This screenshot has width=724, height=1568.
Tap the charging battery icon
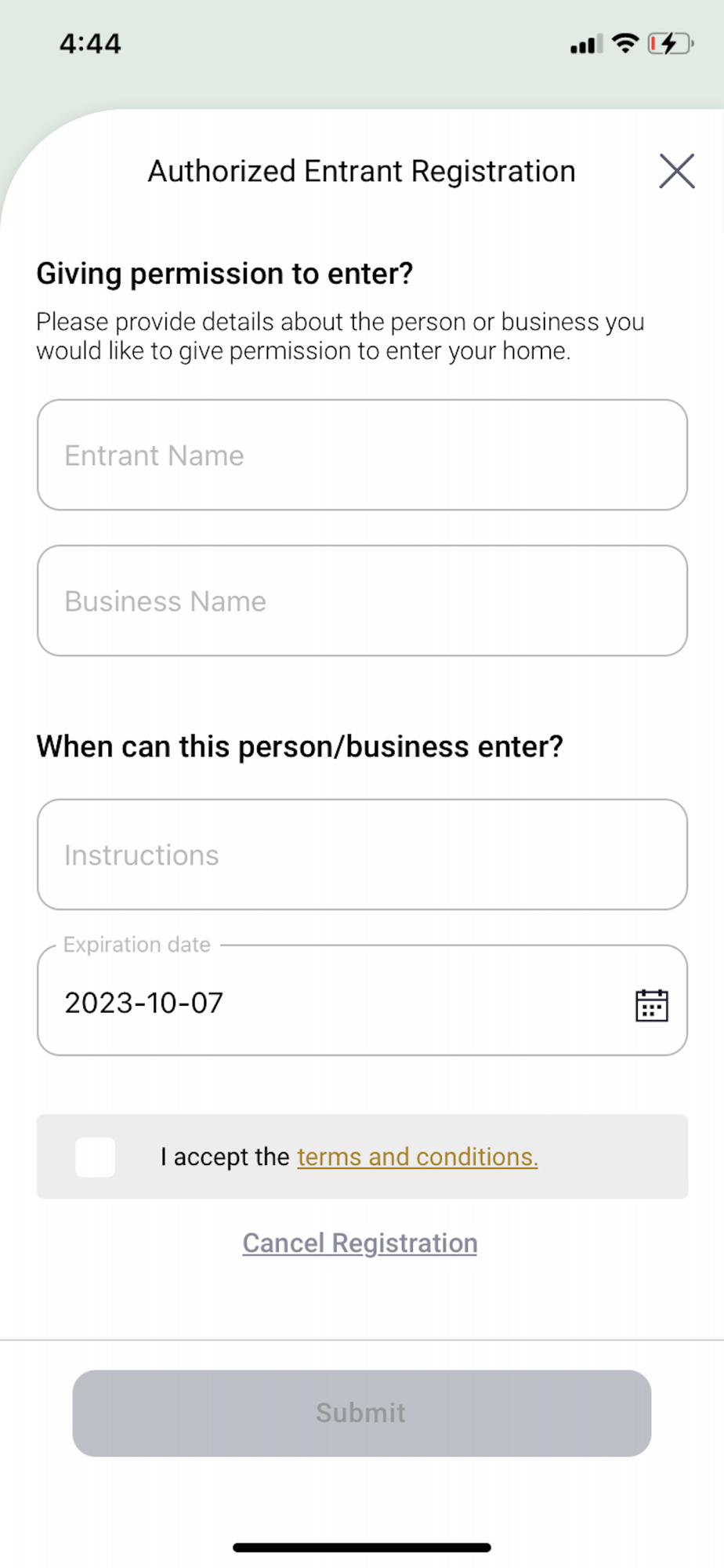coord(670,43)
